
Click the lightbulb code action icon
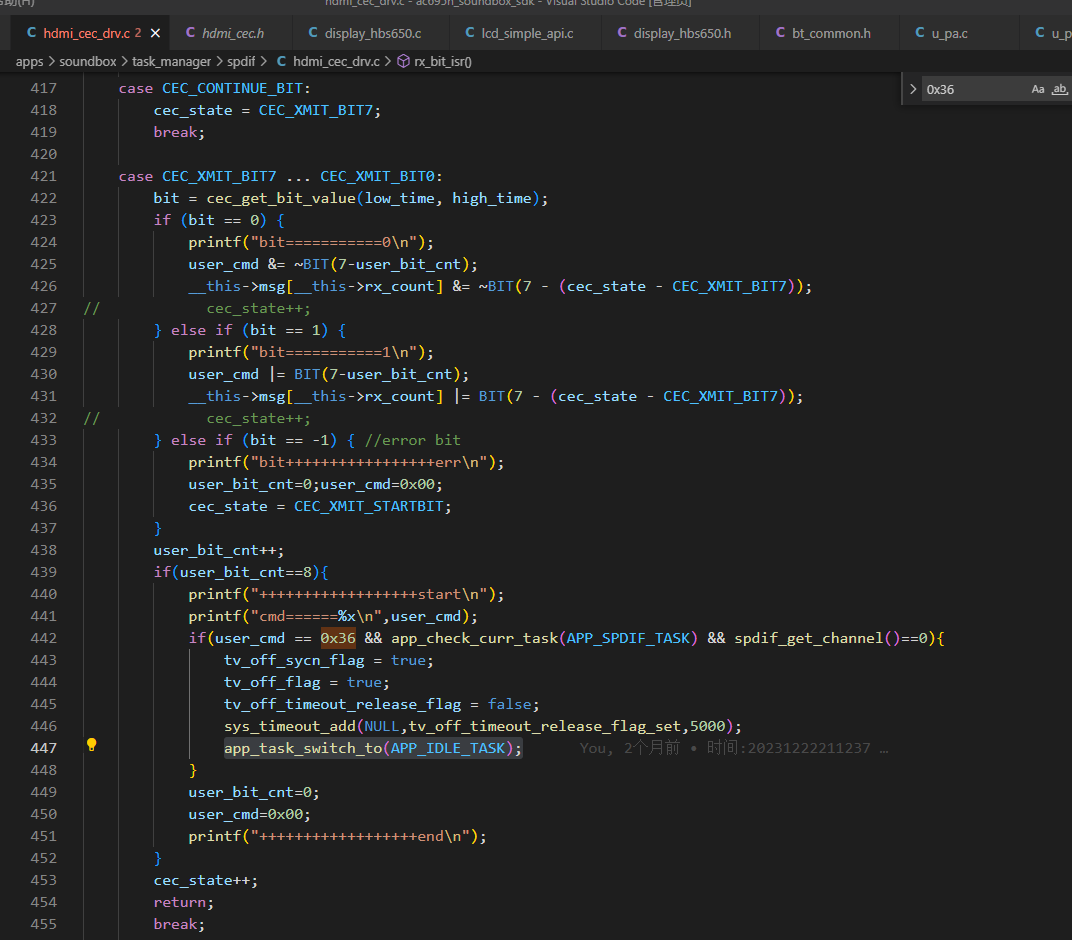92,745
